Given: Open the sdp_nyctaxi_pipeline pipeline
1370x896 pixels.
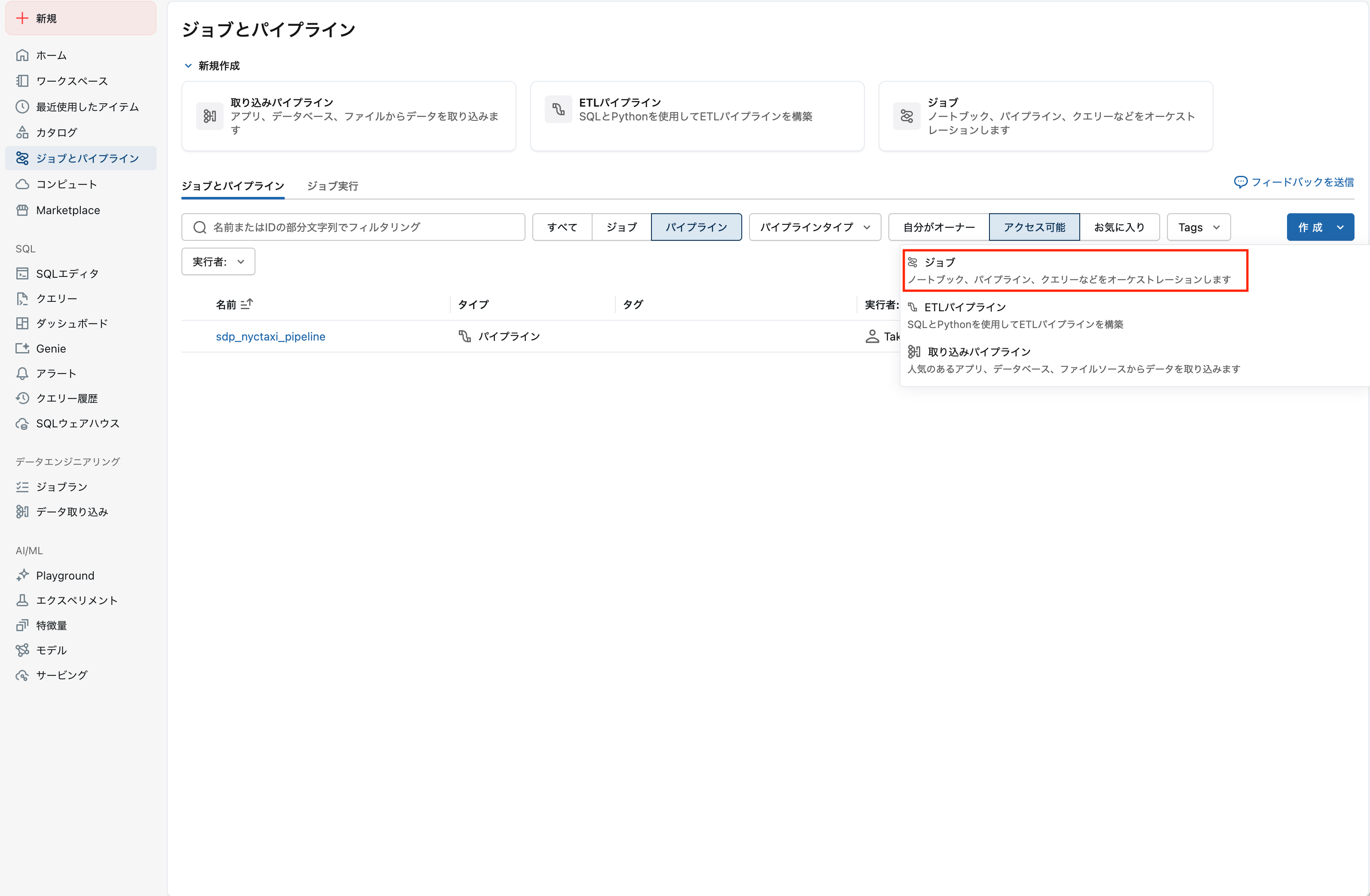Looking at the screenshot, I should [x=270, y=336].
